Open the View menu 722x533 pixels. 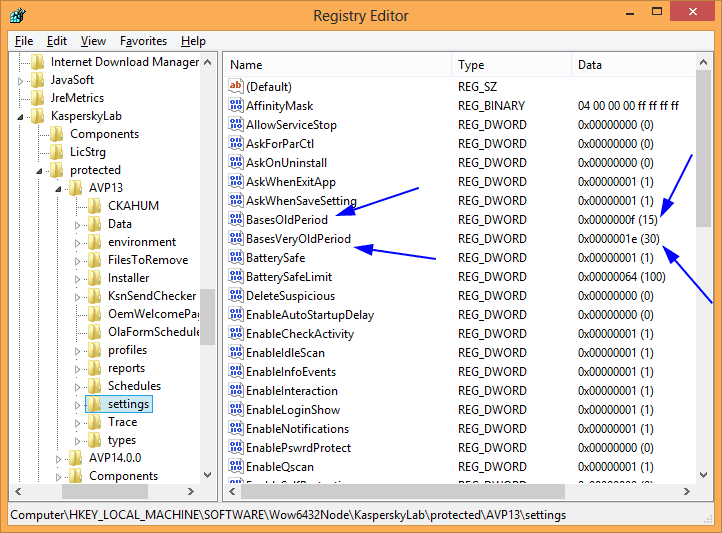tap(93, 41)
